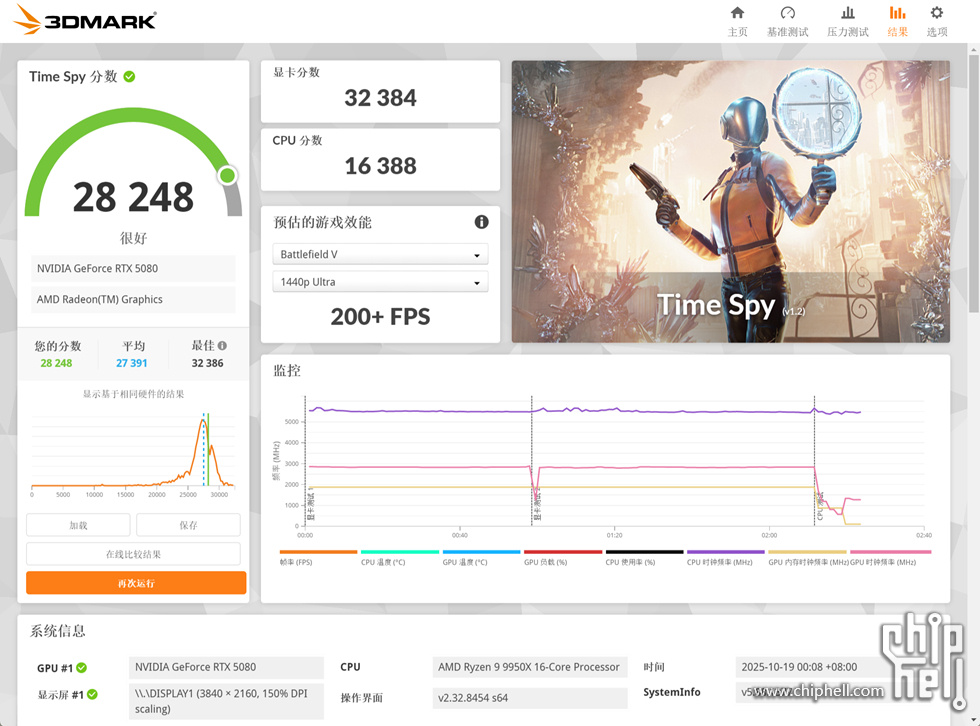Open the Battlefield V game dropdown
This screenshot has width=980, height=726.
coord(380,255)
